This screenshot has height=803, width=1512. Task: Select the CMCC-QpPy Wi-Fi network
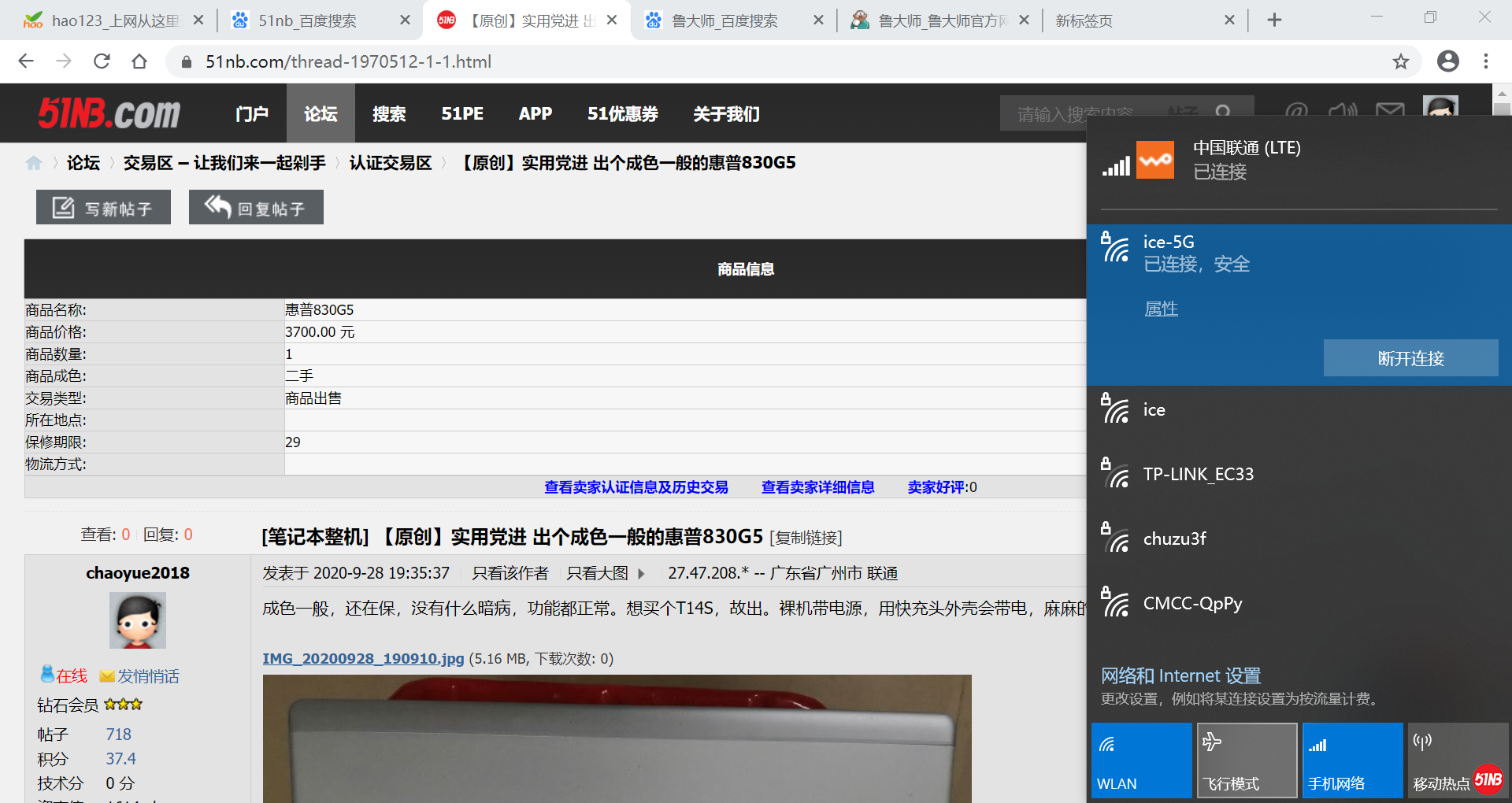pyautogui.click(x=1299, y=604)
